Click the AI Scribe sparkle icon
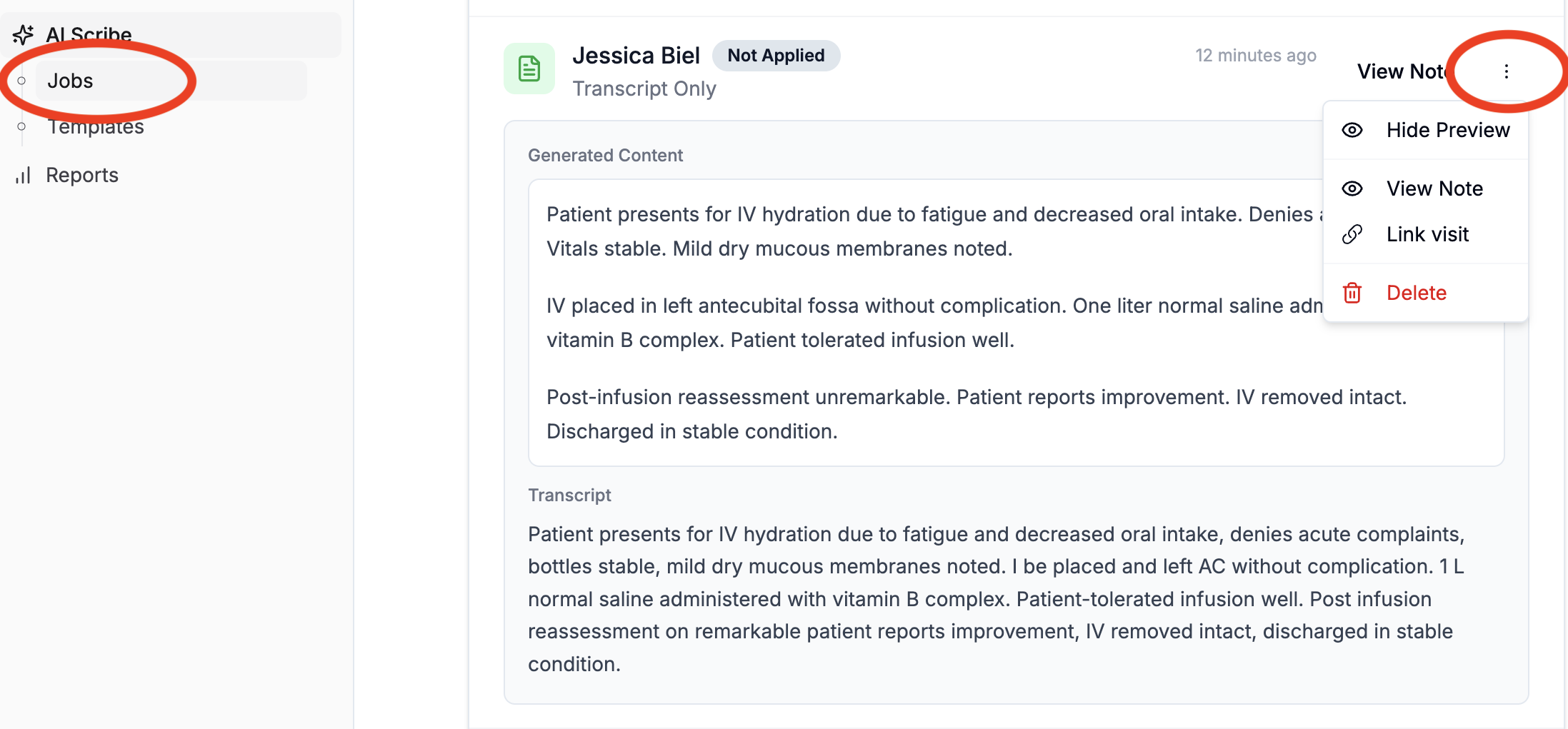The image size is (1568, 729). (24, 34)
